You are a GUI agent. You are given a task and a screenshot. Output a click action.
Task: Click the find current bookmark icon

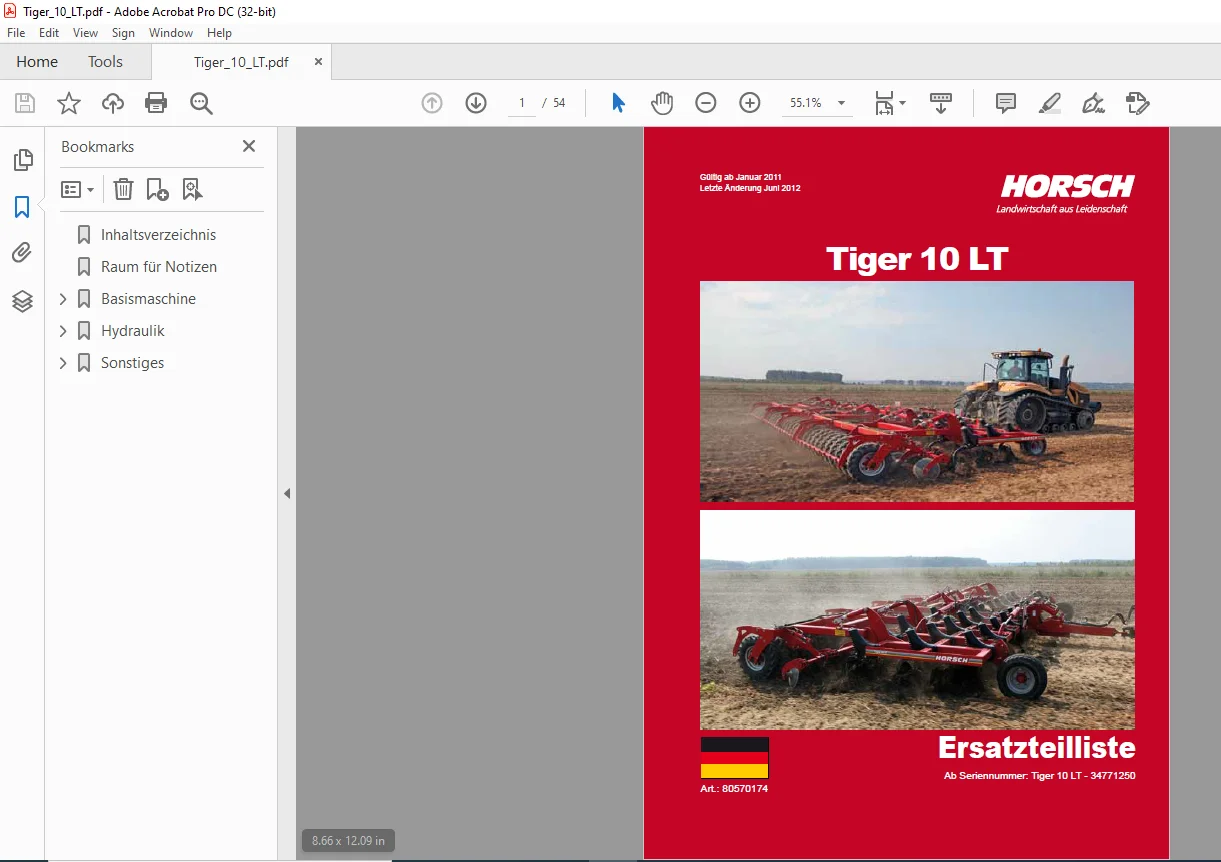click(x=192, y=189)
